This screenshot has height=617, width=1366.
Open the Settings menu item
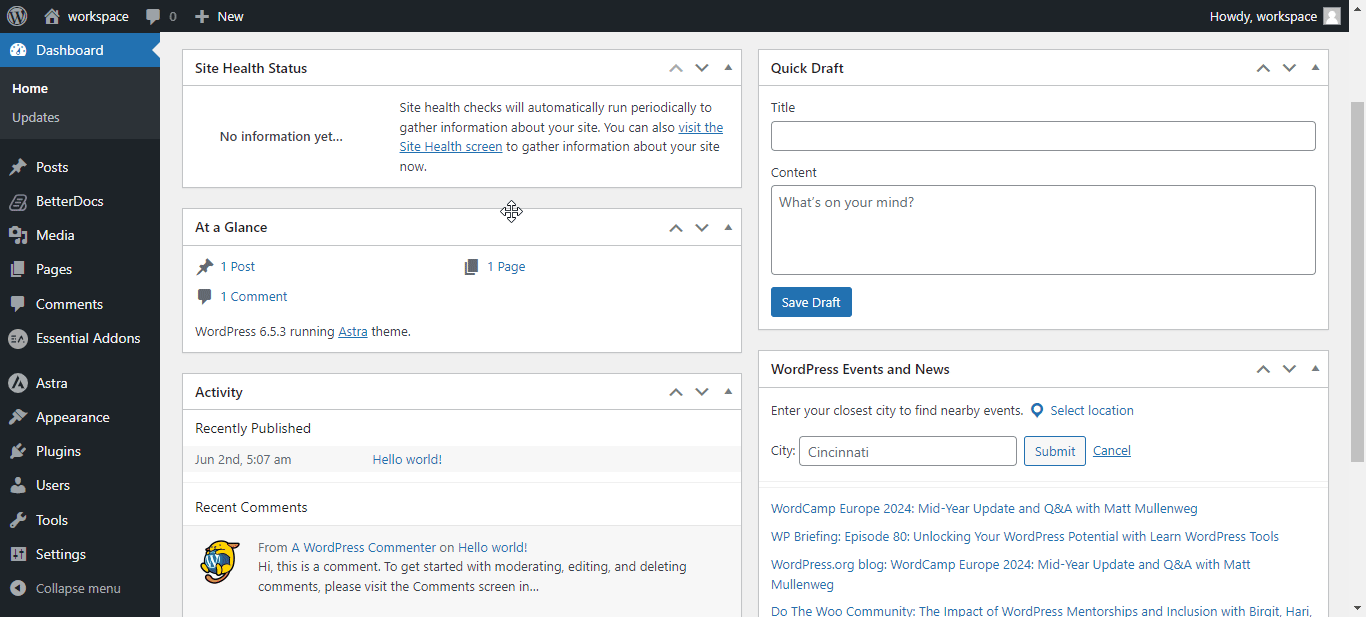(60, 554)
